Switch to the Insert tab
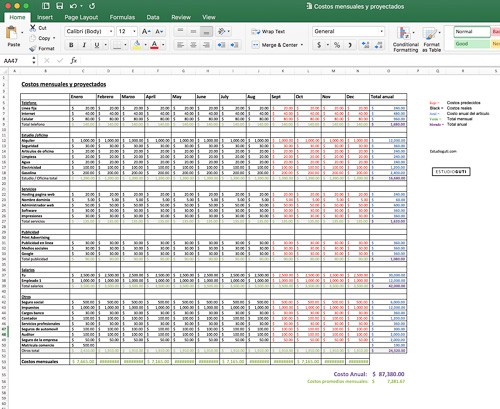Screen dimensions: 500x409 45,17
